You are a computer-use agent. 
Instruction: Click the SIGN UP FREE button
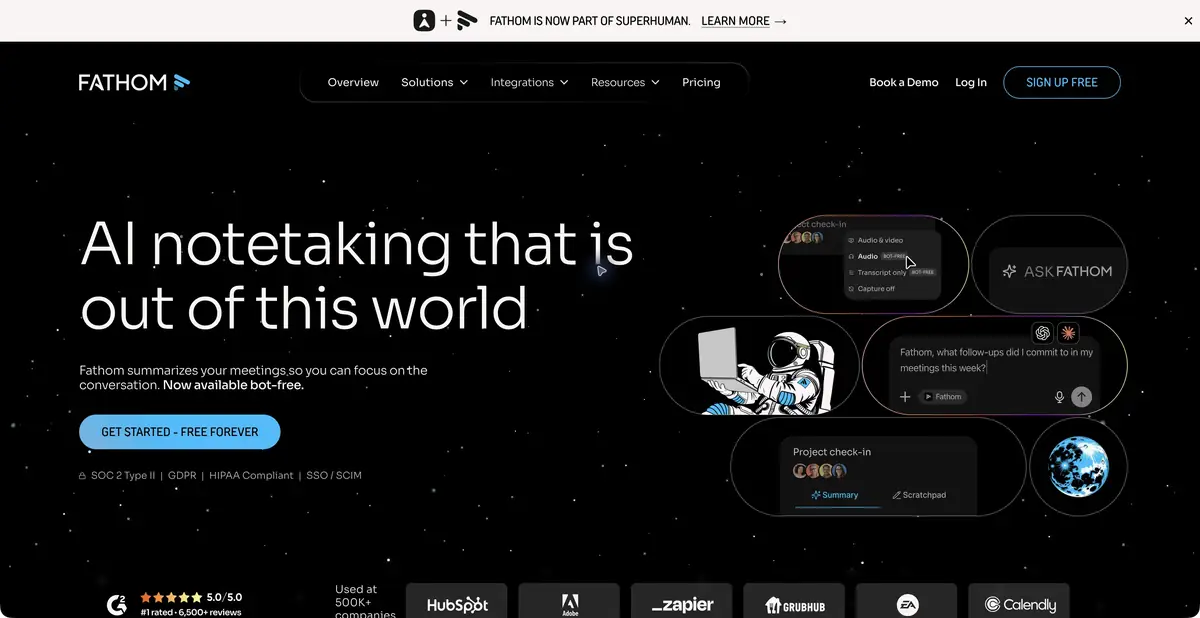(1062, 82)
